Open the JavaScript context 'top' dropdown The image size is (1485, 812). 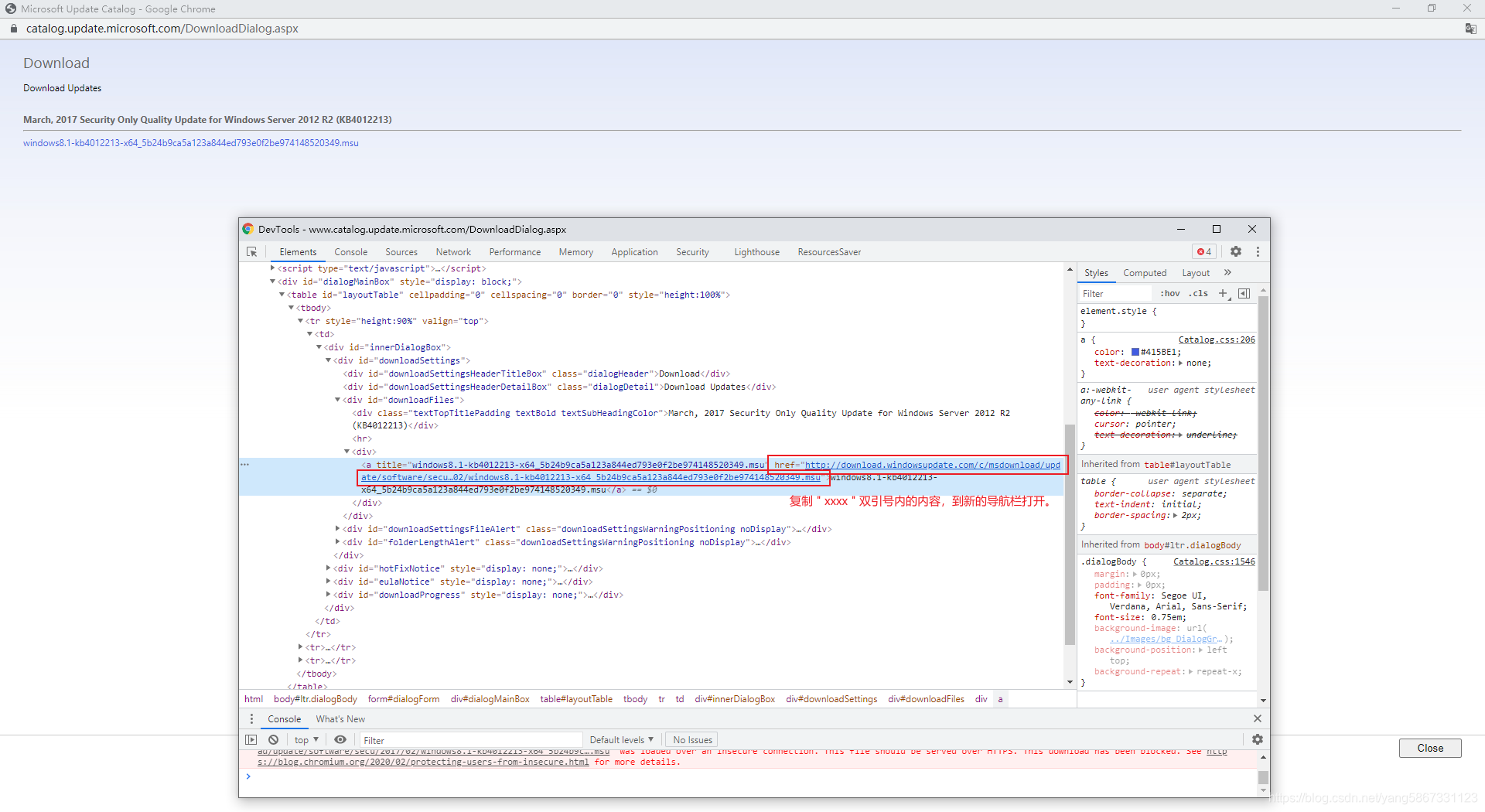(306, 740)
